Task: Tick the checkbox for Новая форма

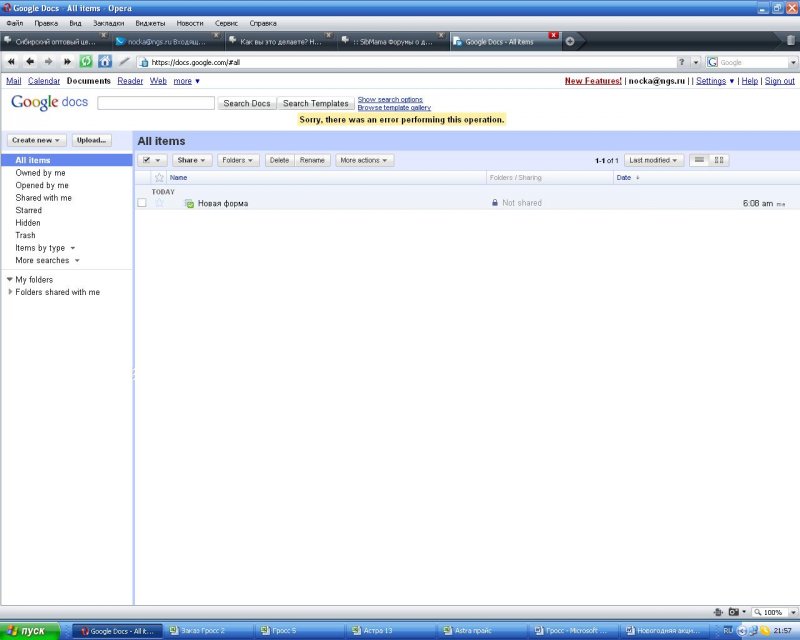Action: [x=142, y=203]
